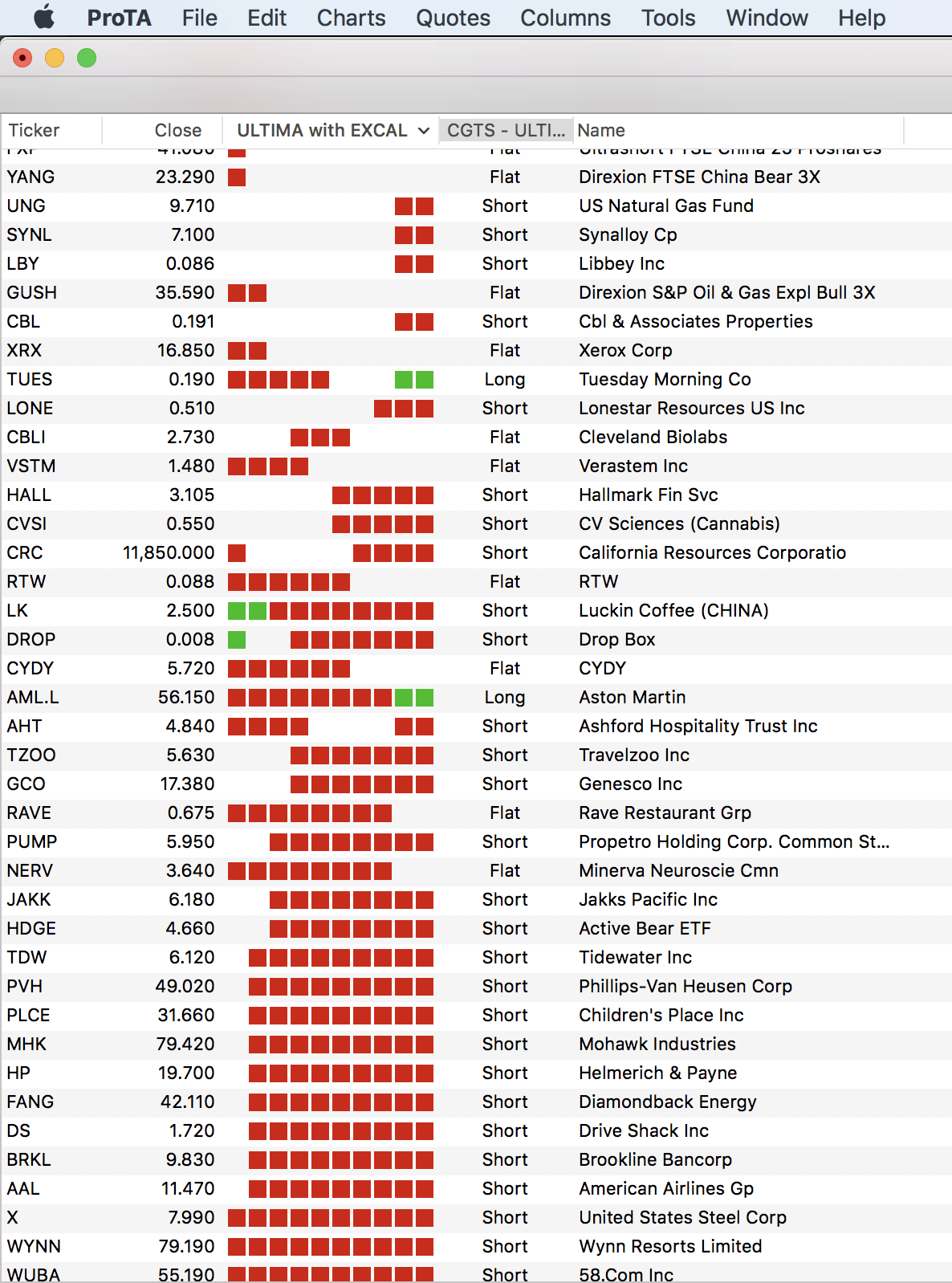Screen dimensions: 952x1283
Task: Click the CGTS - ULTI... column header
Action: tap(506, 130)
